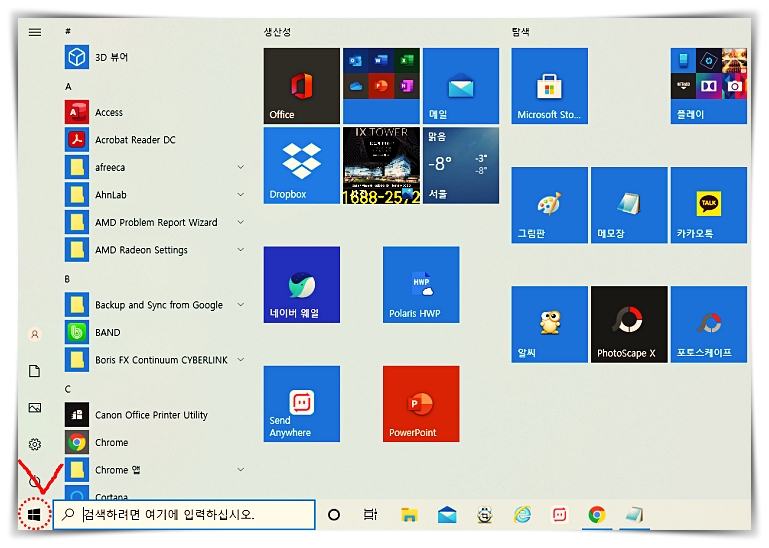769x548 pixels.
Task: Open the Microsoft Store tile
Action: [549, 86]
